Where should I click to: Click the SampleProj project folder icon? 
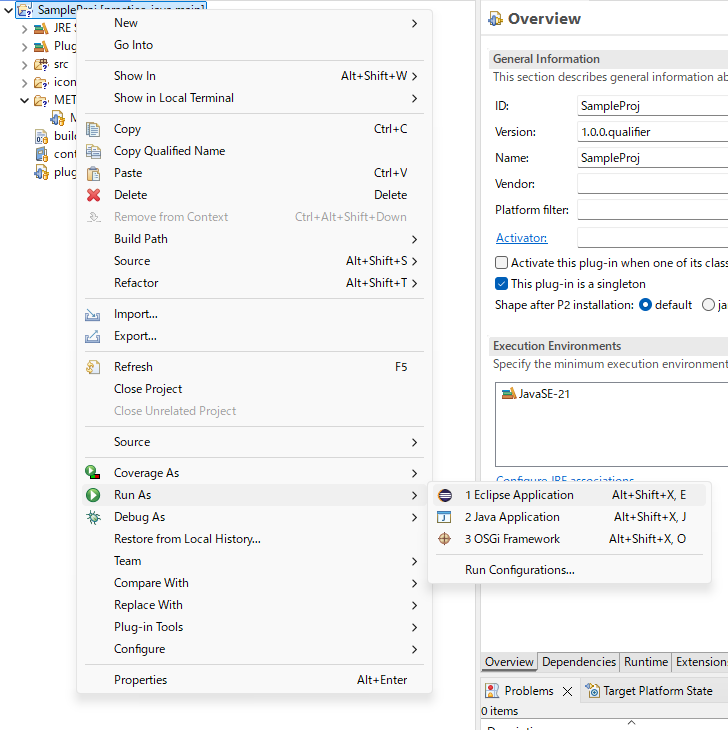tap(24, 10)
